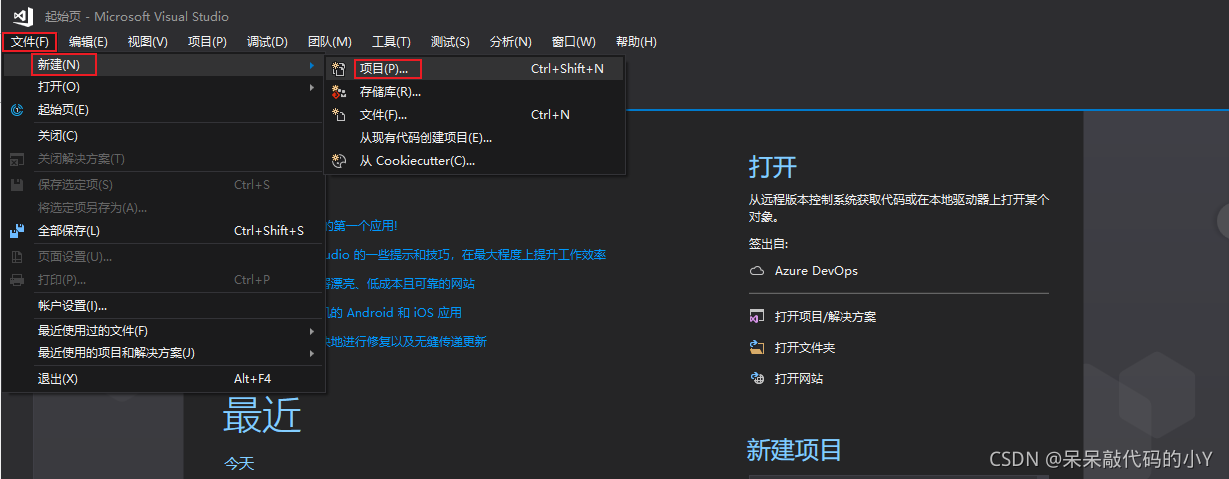Open the 团队(M) menu
This screenshot has height=479, width=1229.
point(330,42)
